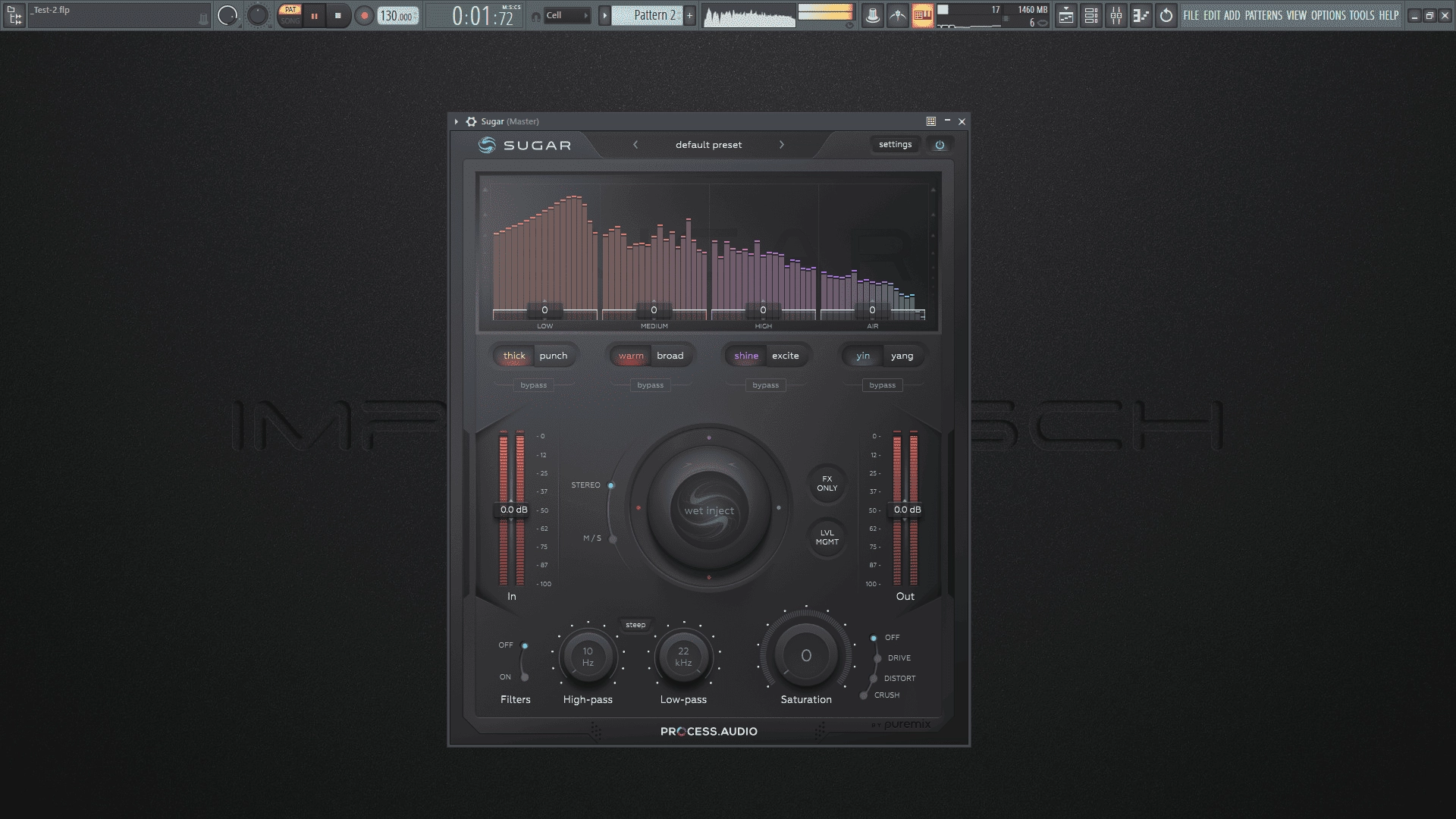Viewport: 1456px width, 819px height.
Task: Click the pause playback button
Action: click(x=314, y=15)
